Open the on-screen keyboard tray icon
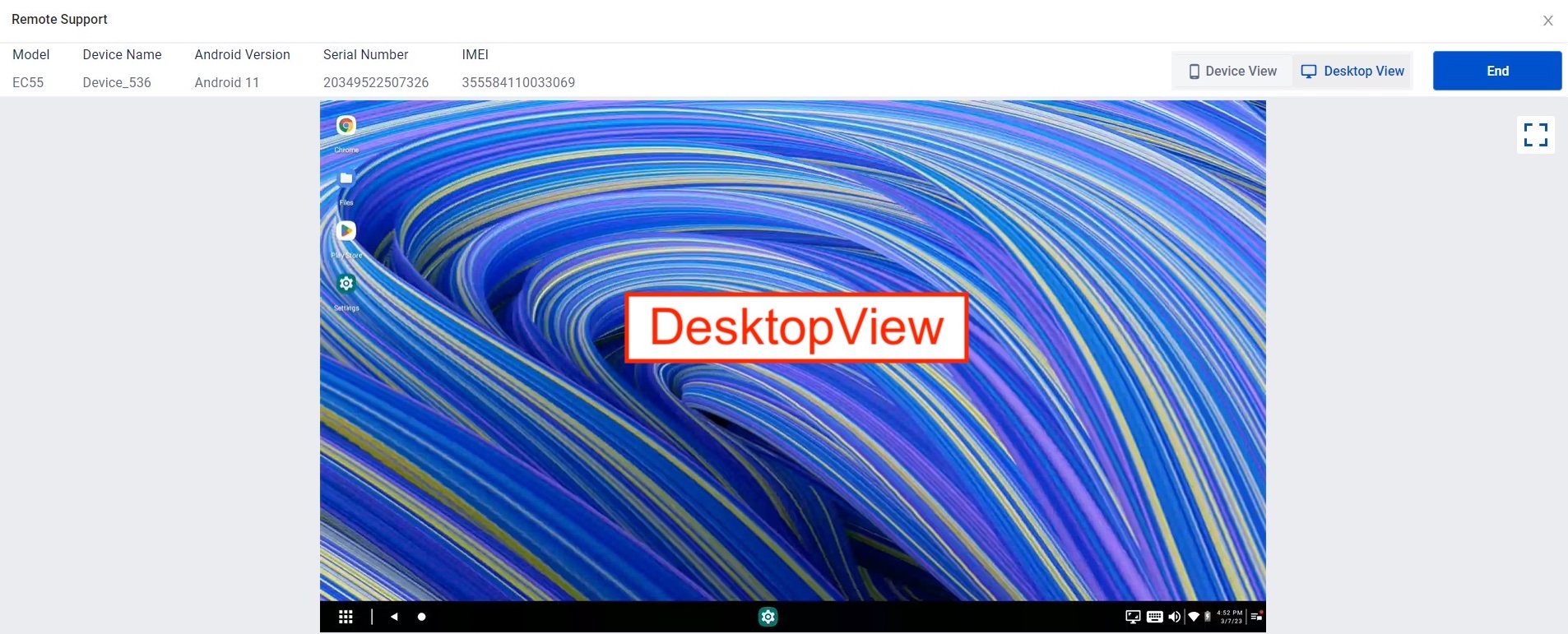 coord(1154,617)
